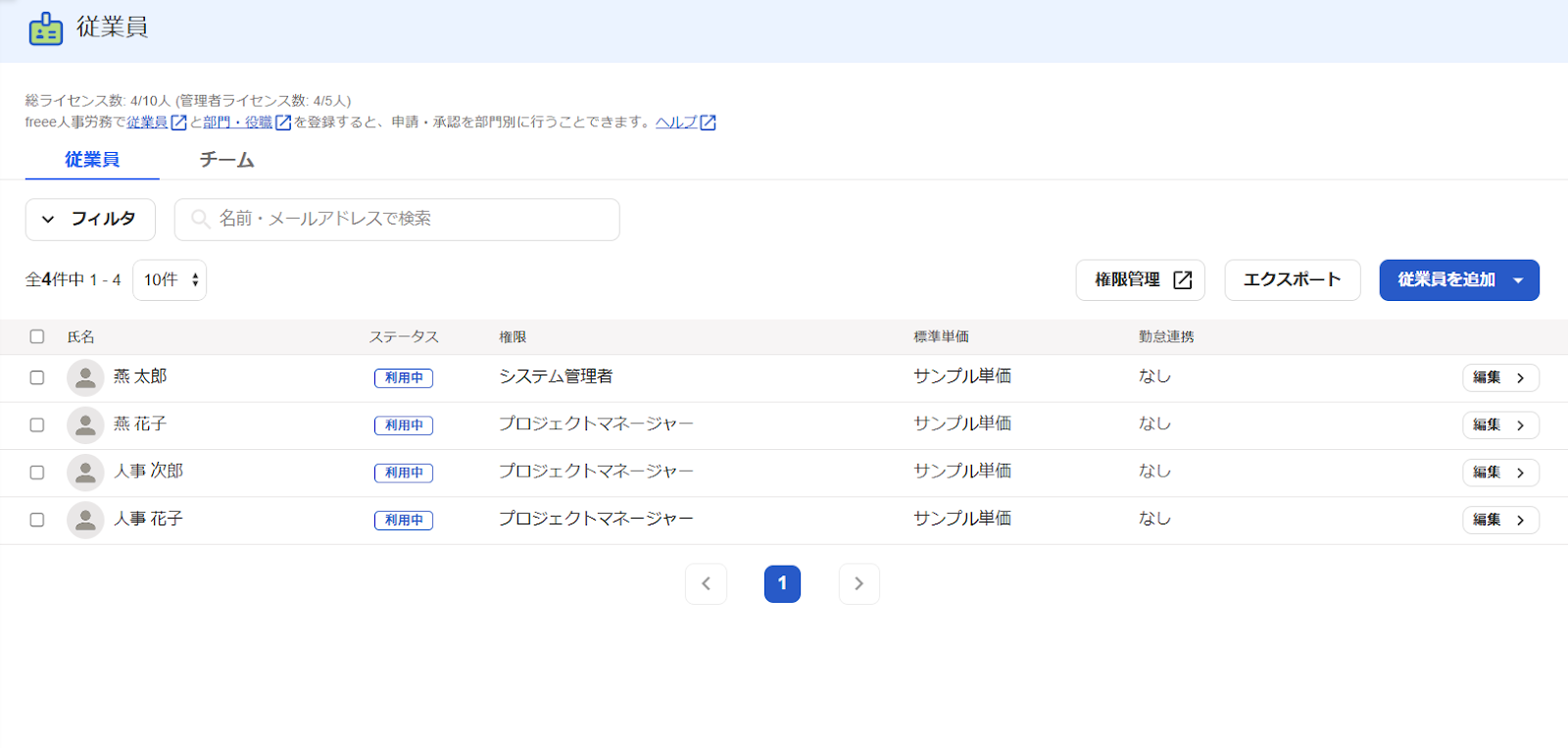Image resolution: width=1568 pixels, height=748 pixels.
Task: Open the 10件 page-size selector
Action: click(170, 280)
